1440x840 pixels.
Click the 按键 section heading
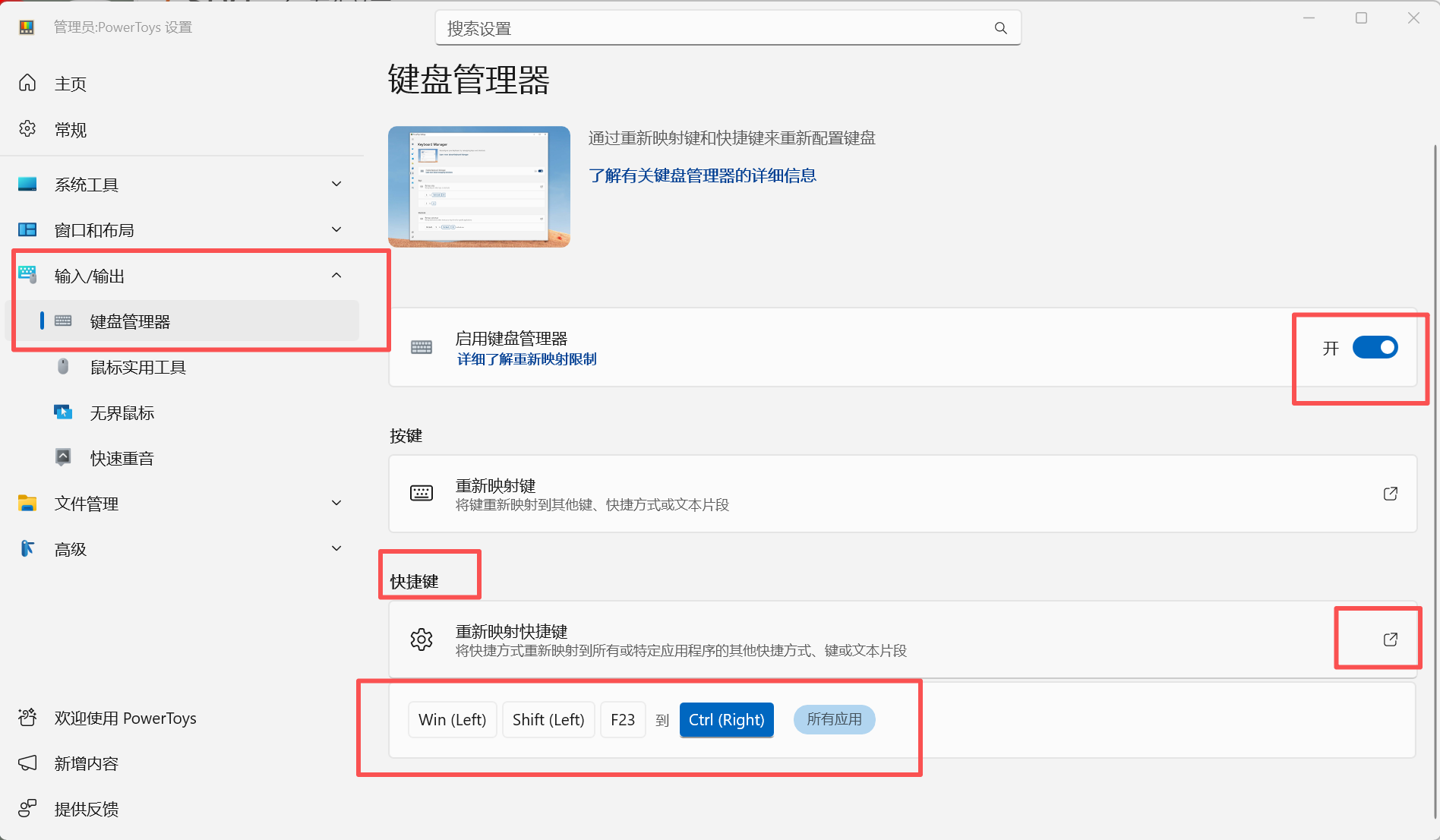tap(406, 436)
